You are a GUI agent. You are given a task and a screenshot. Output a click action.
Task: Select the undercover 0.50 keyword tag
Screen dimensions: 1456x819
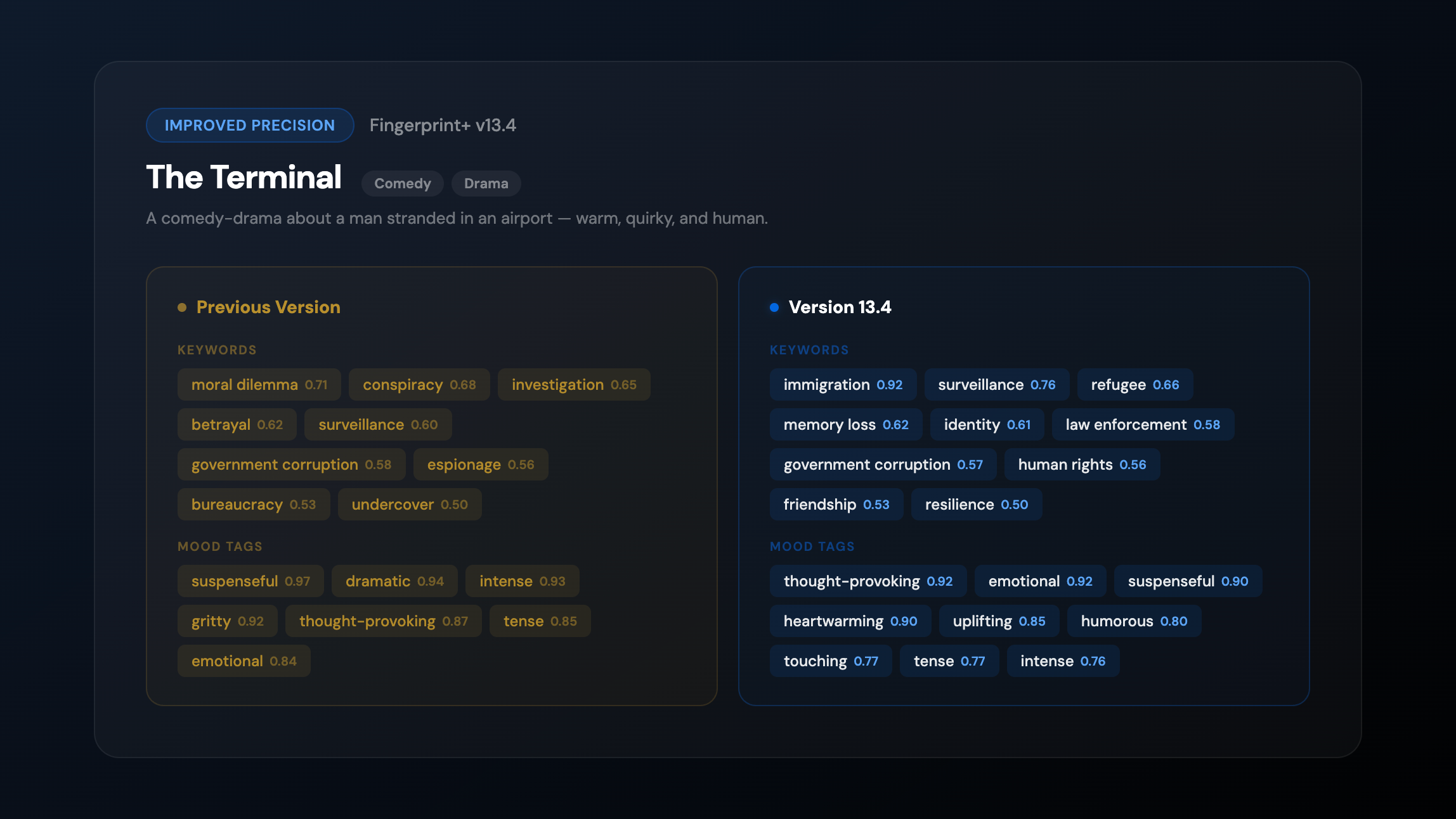409,505
